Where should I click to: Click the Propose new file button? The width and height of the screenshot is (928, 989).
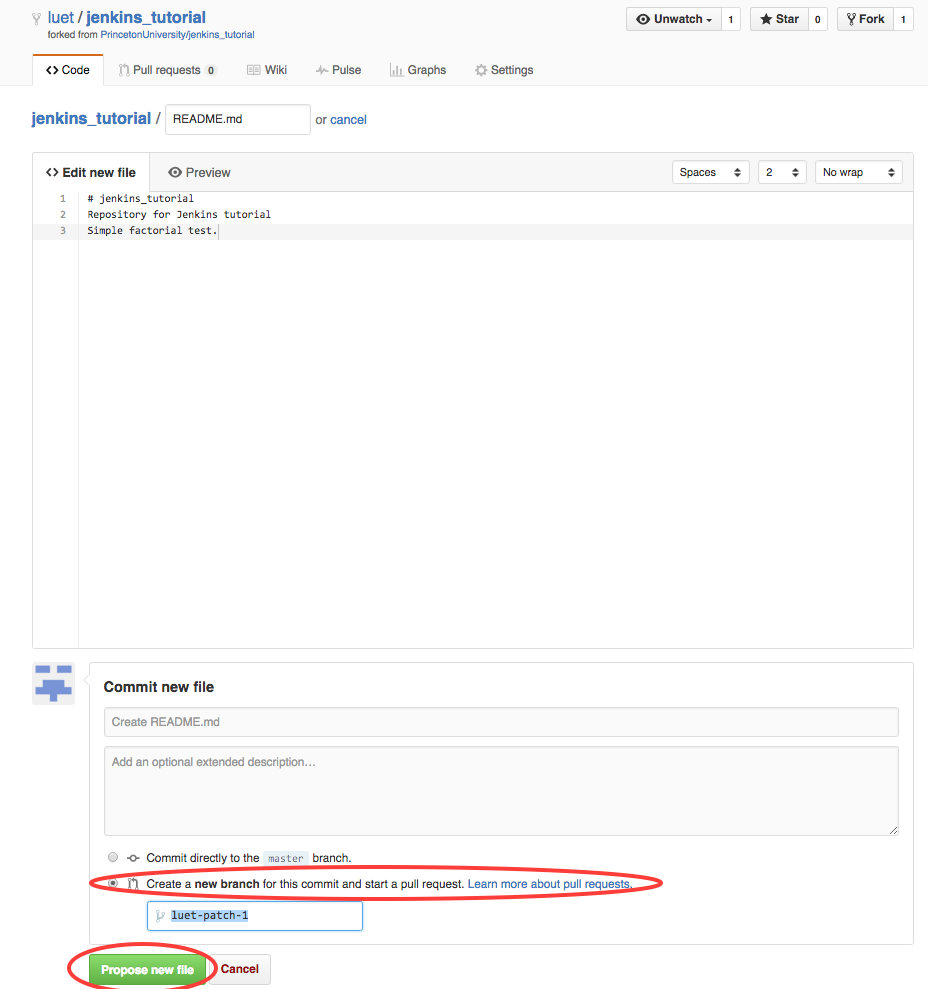click(148, 969)
